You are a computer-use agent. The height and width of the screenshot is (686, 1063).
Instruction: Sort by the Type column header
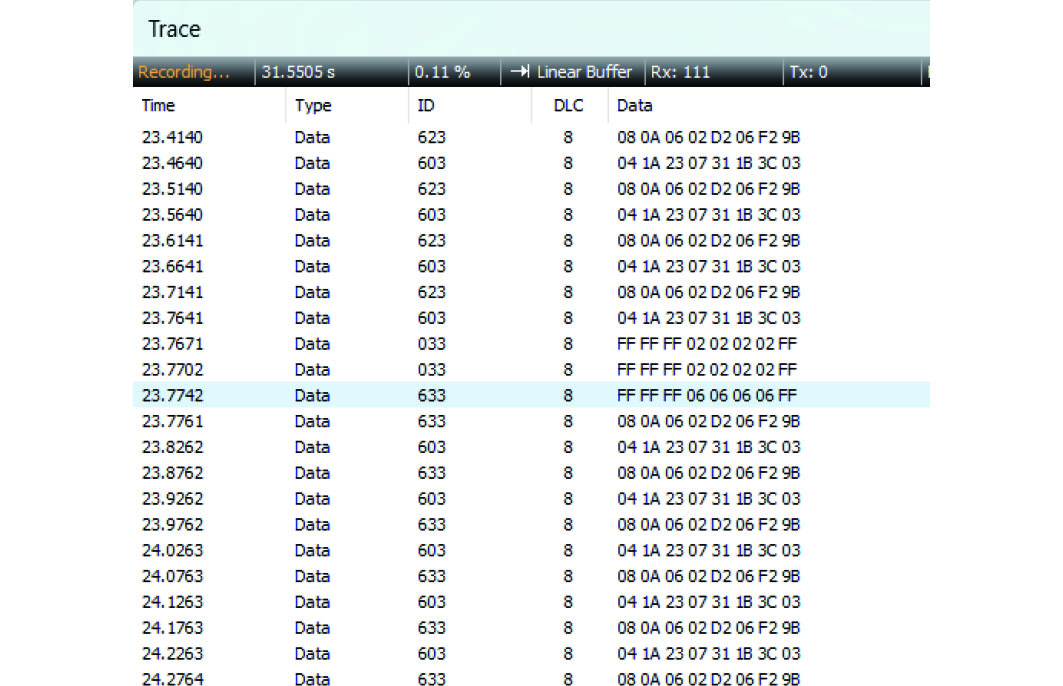(x=312, y=105)
